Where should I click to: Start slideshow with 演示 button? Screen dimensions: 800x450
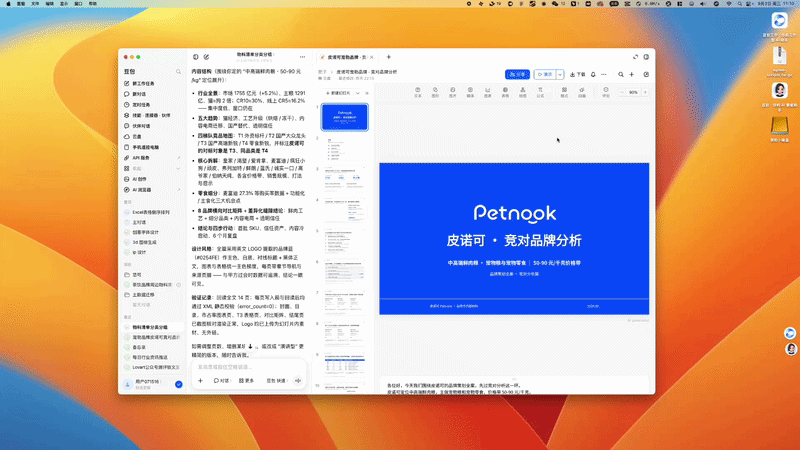[x=545, y=74]
